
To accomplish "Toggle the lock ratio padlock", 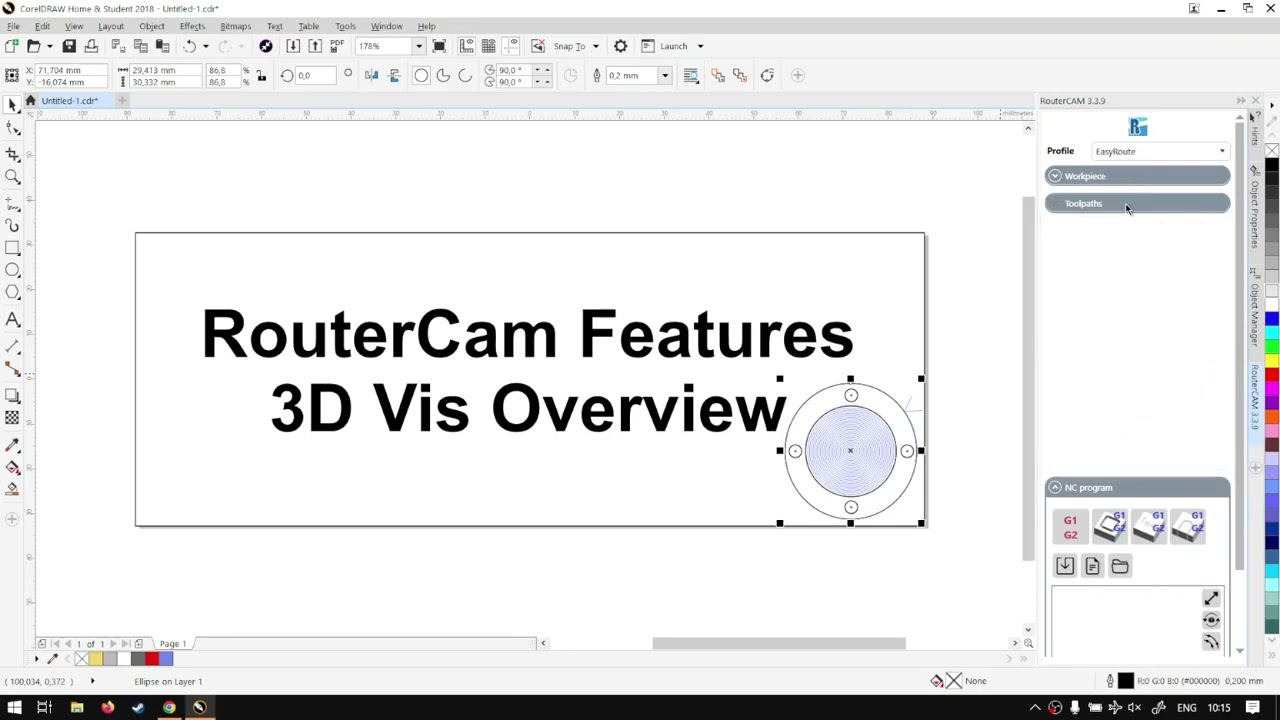I will tap(261, 76).
